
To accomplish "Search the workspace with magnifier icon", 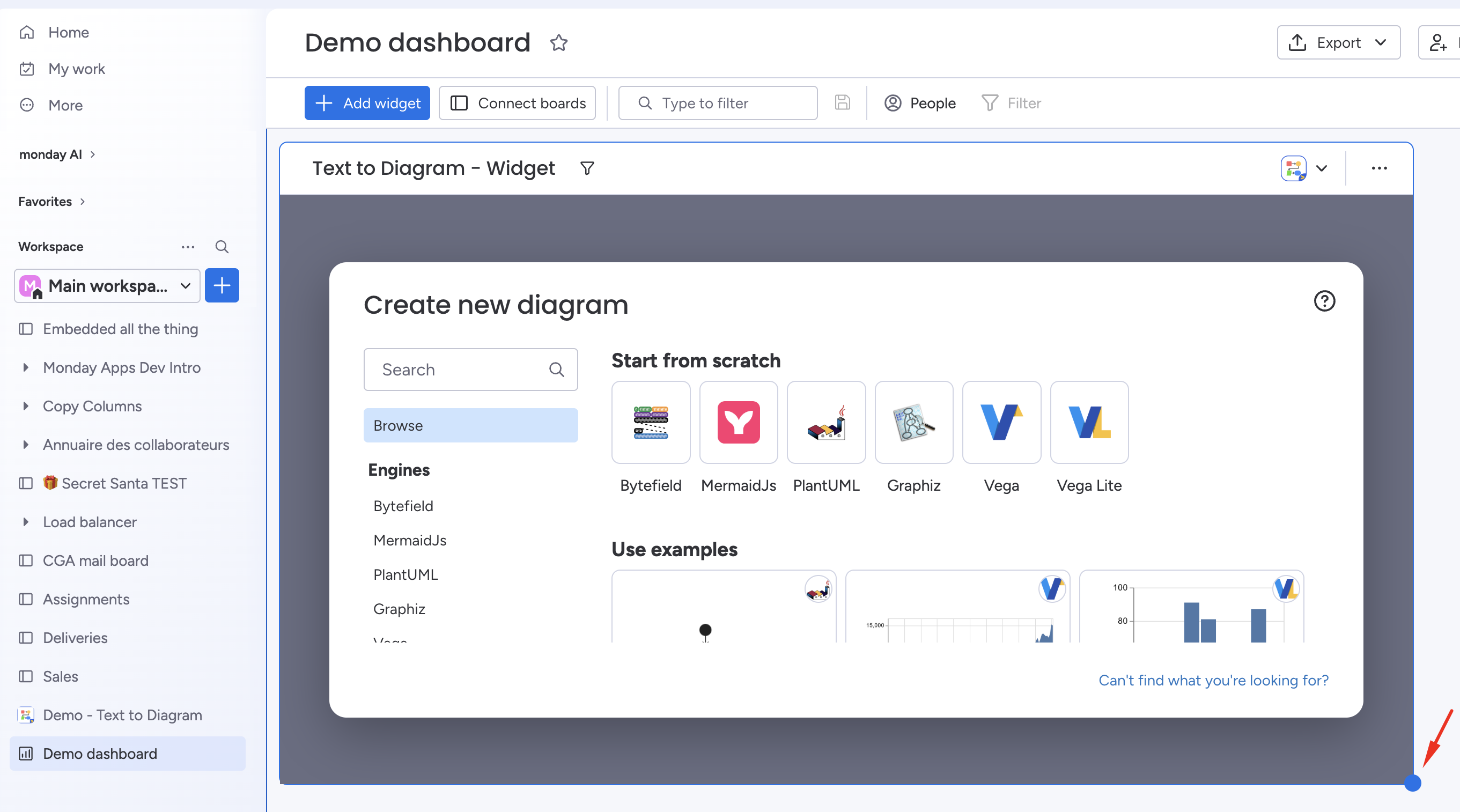I will pyautogui.click(x=222, y=247).
